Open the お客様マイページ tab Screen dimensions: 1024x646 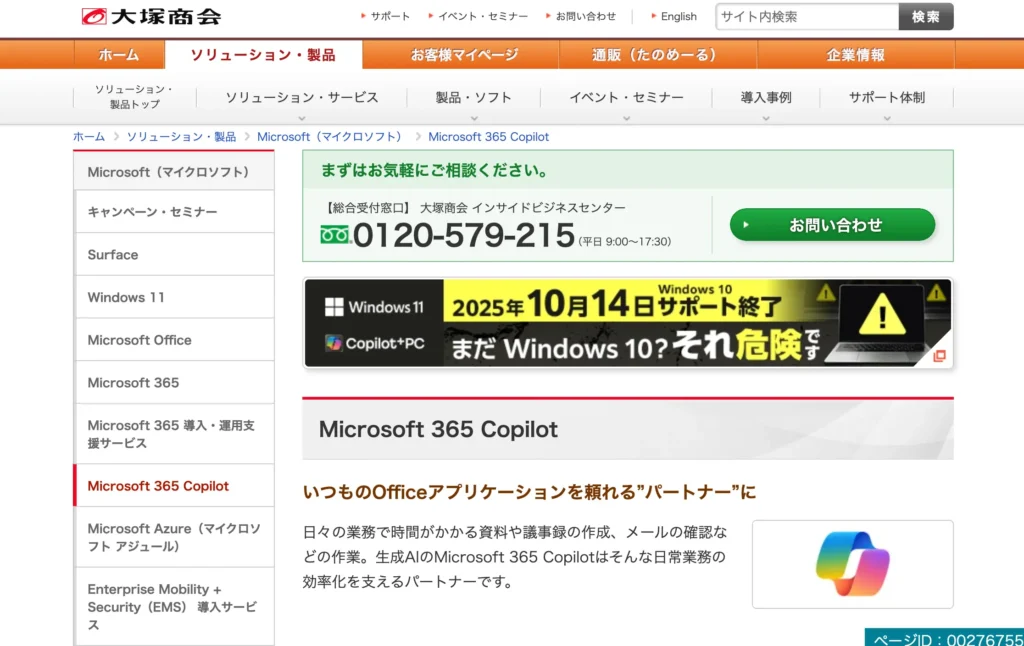click(464, 55)
